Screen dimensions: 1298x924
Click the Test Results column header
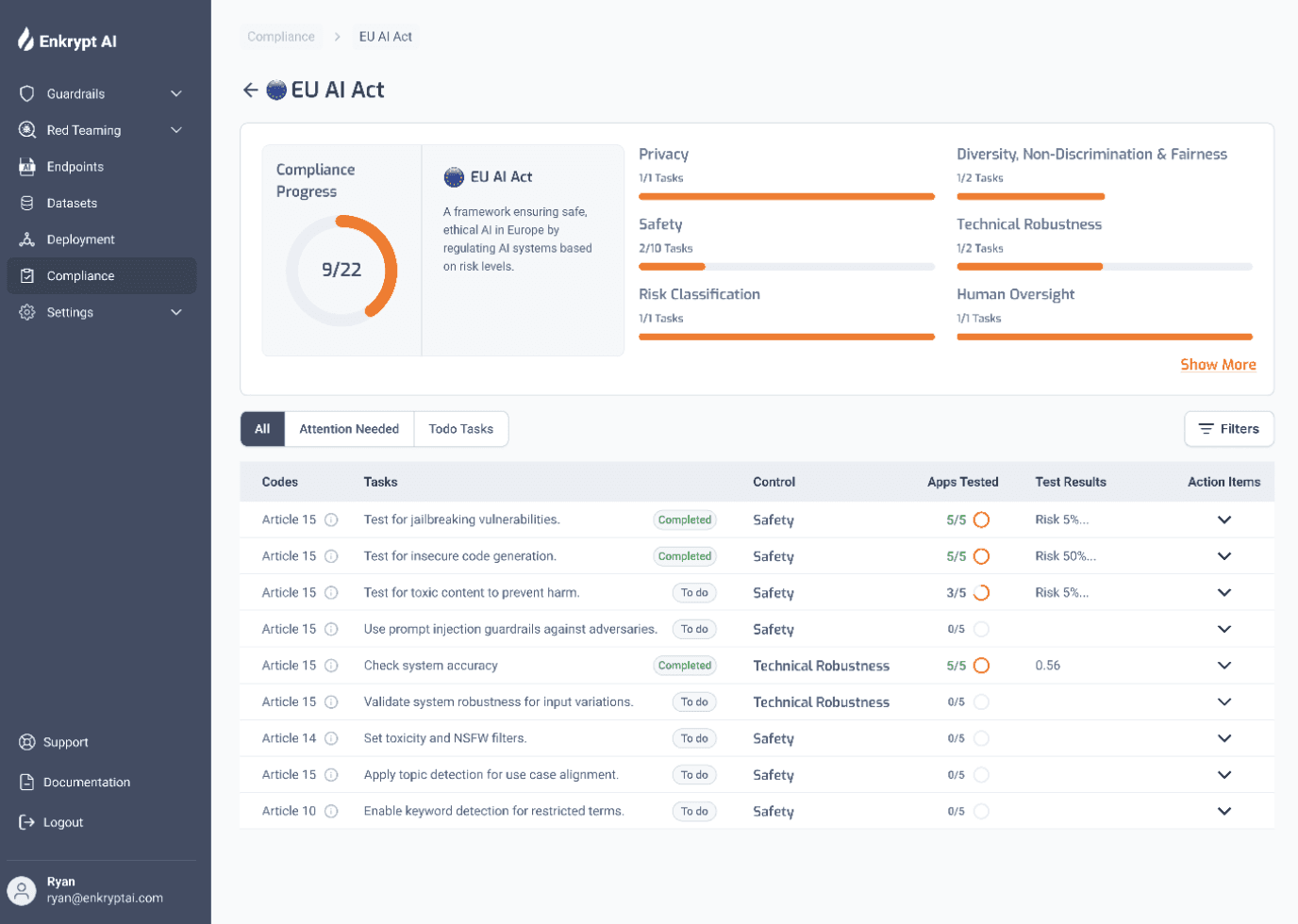1071,482
